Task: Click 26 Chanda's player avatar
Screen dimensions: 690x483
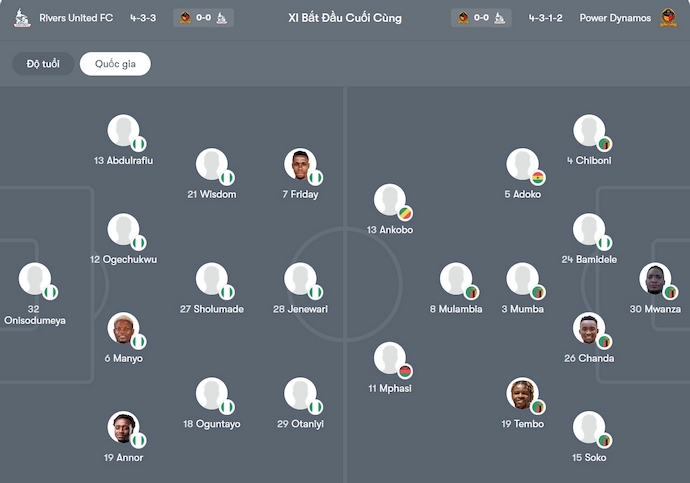Action: tap(588, 329)
